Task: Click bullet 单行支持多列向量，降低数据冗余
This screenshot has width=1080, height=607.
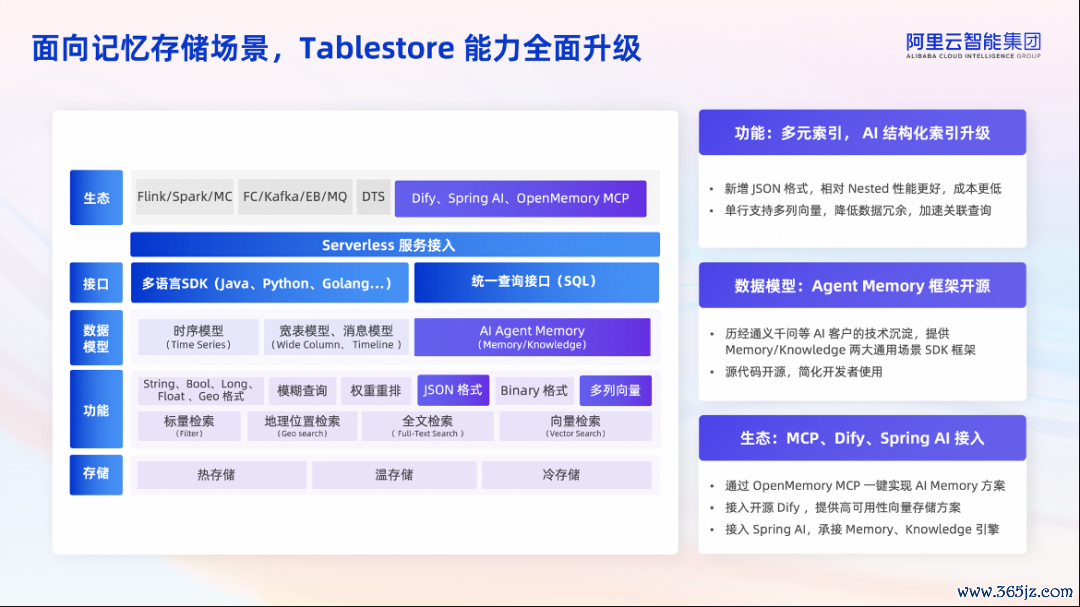Action: [x=858, y=210]
